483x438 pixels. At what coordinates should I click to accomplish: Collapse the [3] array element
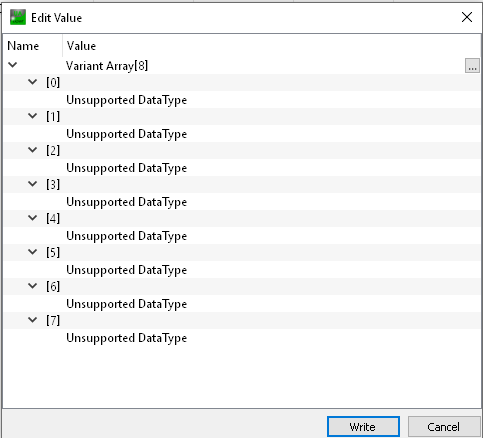pos(33,184)
